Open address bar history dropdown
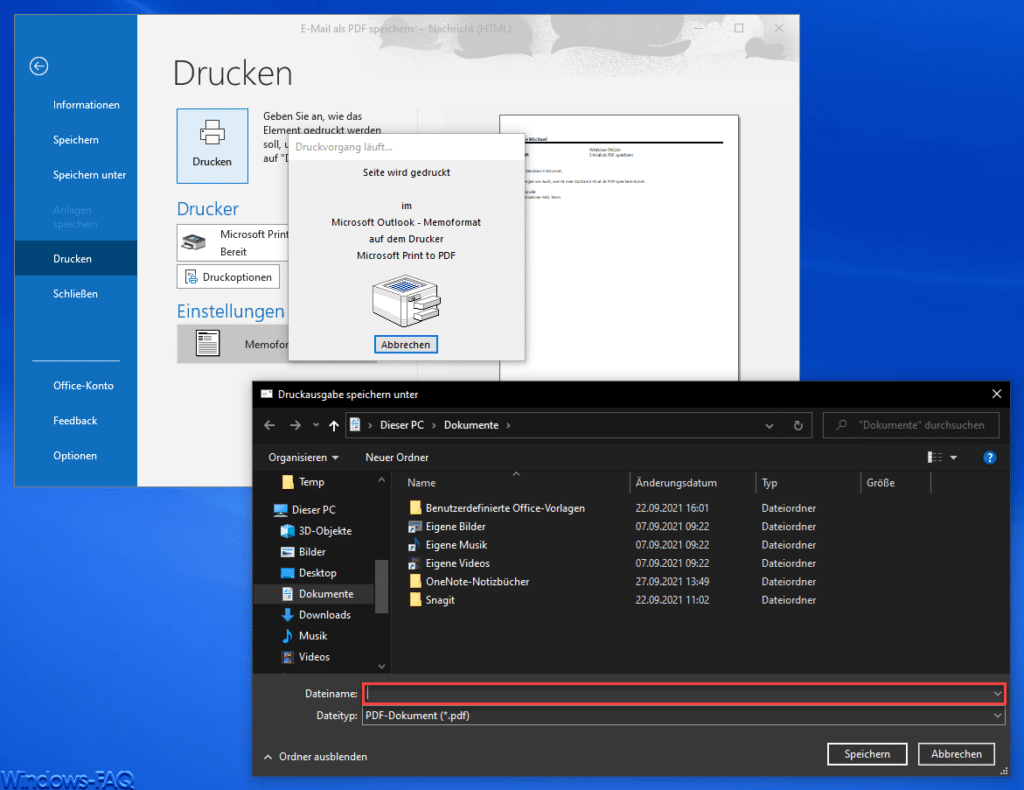 click(769, 426)
